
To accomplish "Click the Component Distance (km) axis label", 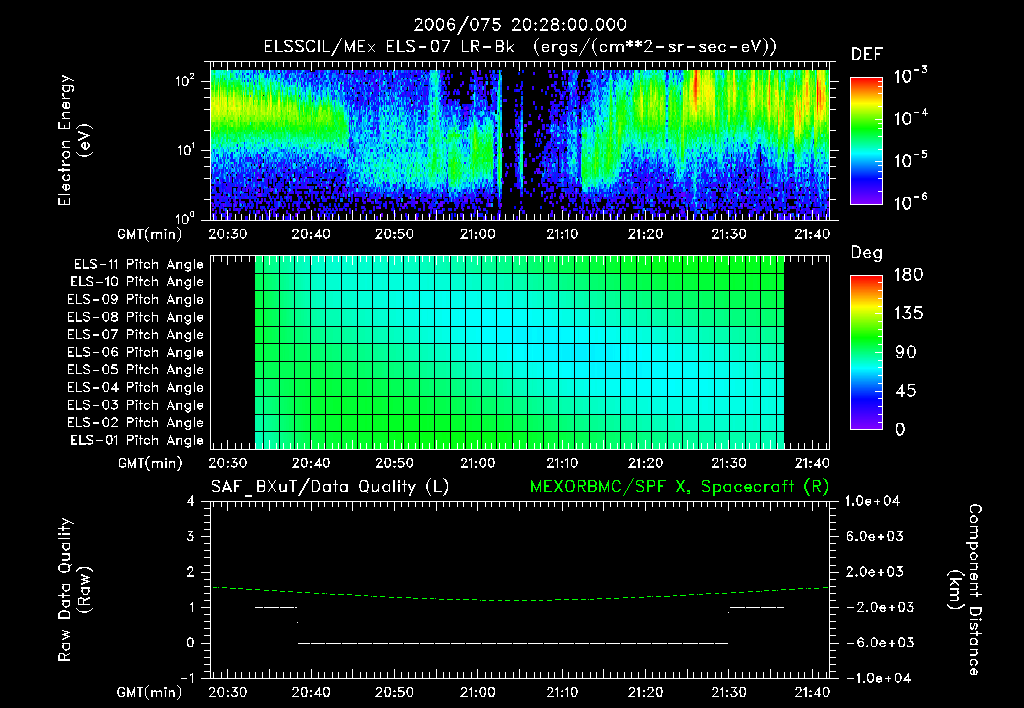I will (x=965, y=590).
